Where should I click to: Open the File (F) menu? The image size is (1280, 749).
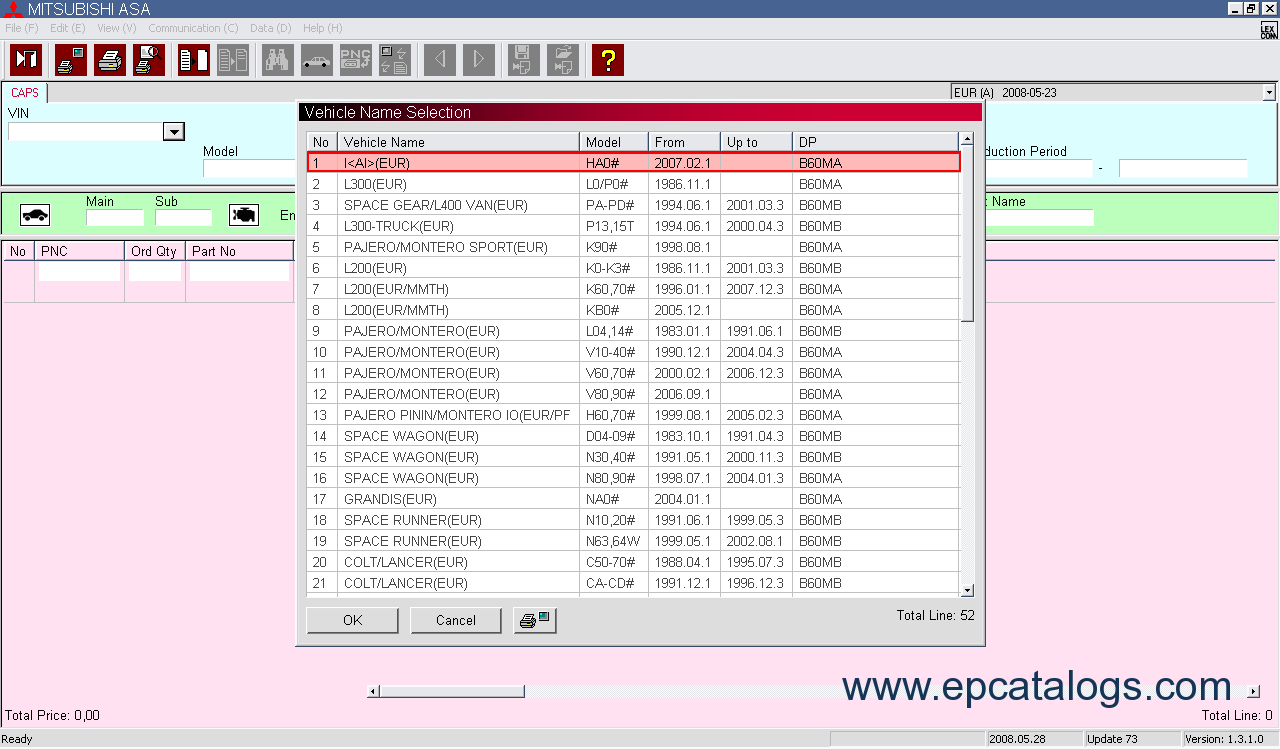click(x=22, y=28)
